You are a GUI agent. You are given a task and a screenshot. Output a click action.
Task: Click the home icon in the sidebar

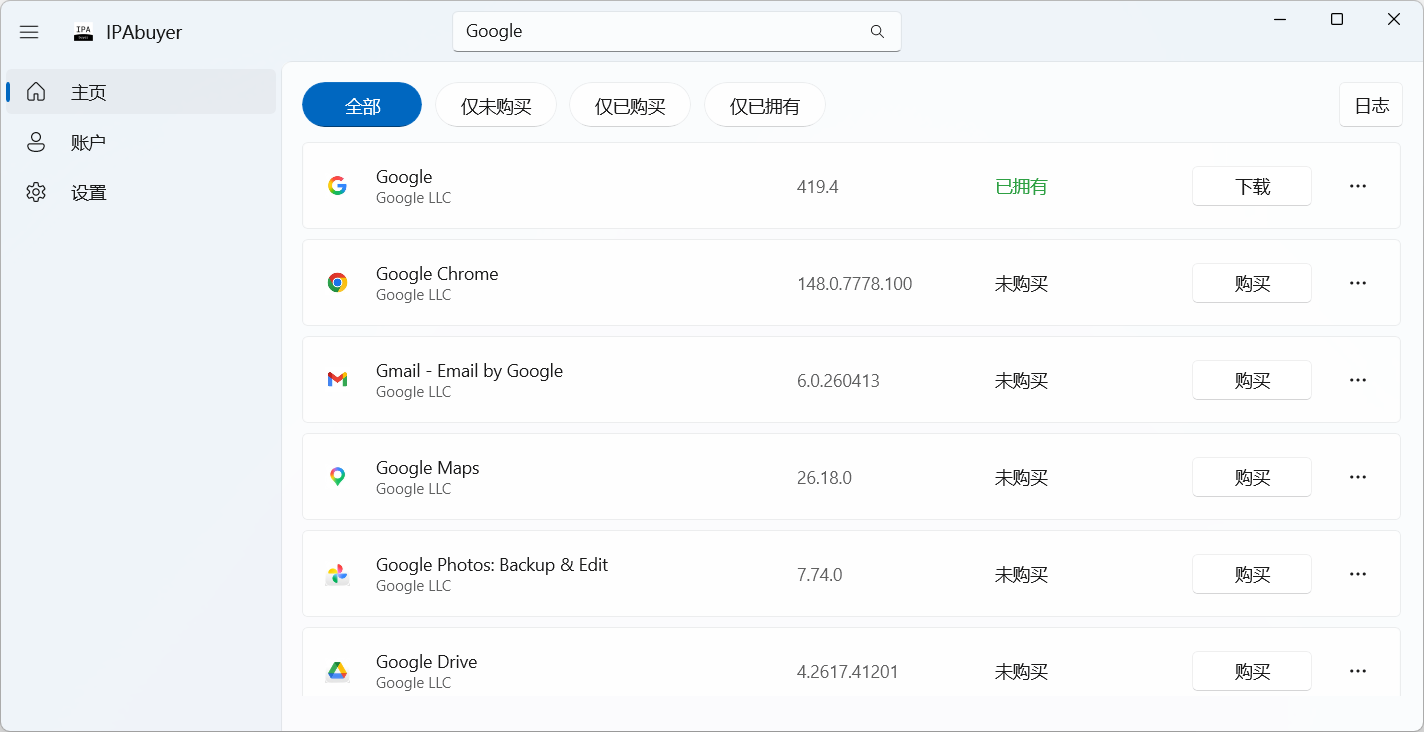[x=36, y=92]
